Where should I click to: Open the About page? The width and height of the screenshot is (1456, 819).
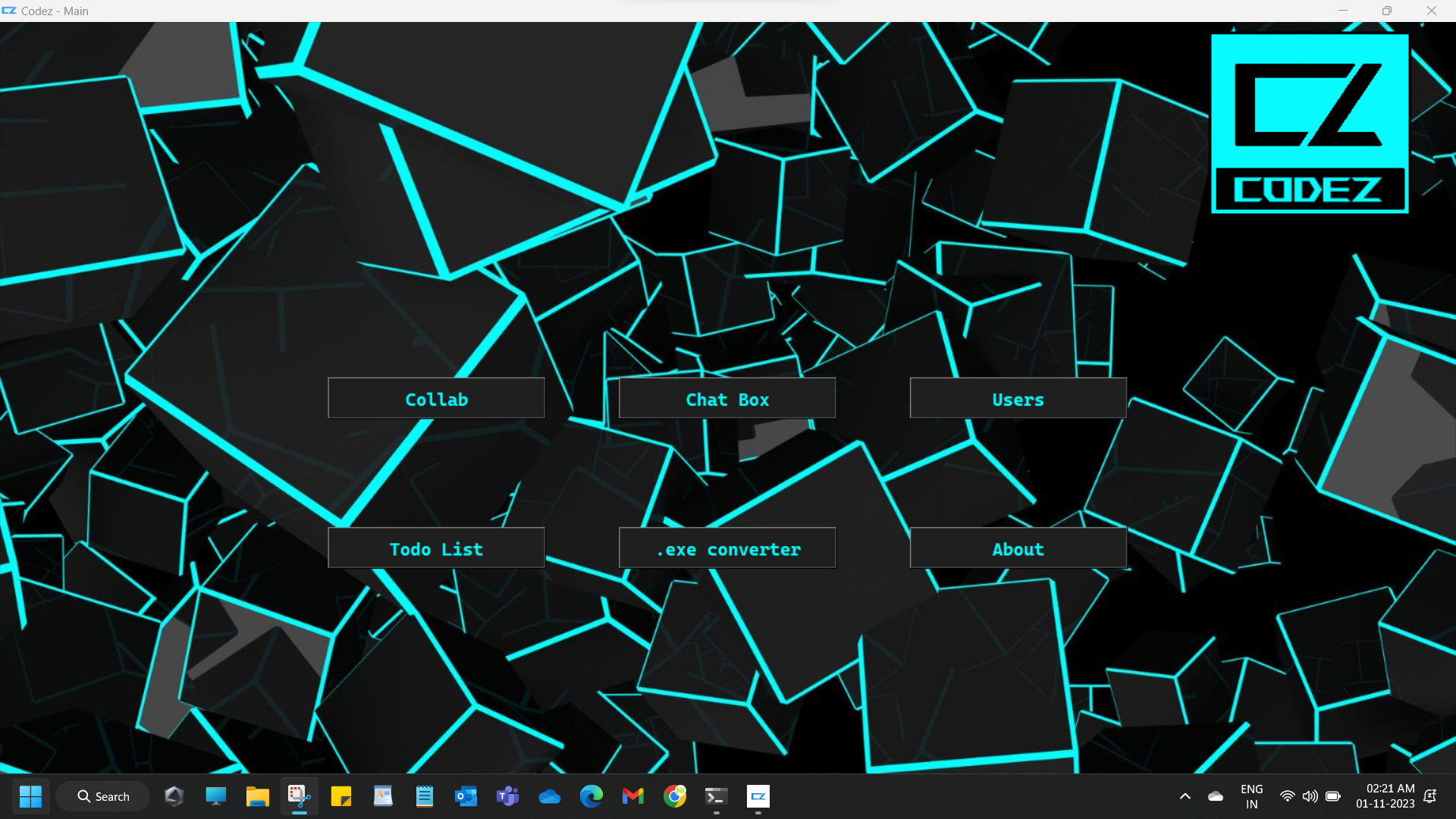click(x=1018, y=548)
